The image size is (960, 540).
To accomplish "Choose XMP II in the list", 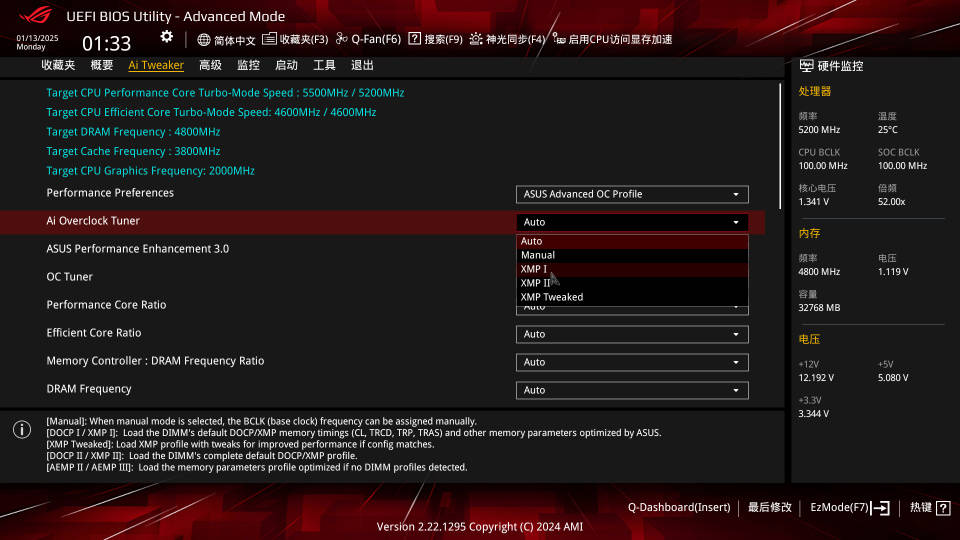I will 632,283.
